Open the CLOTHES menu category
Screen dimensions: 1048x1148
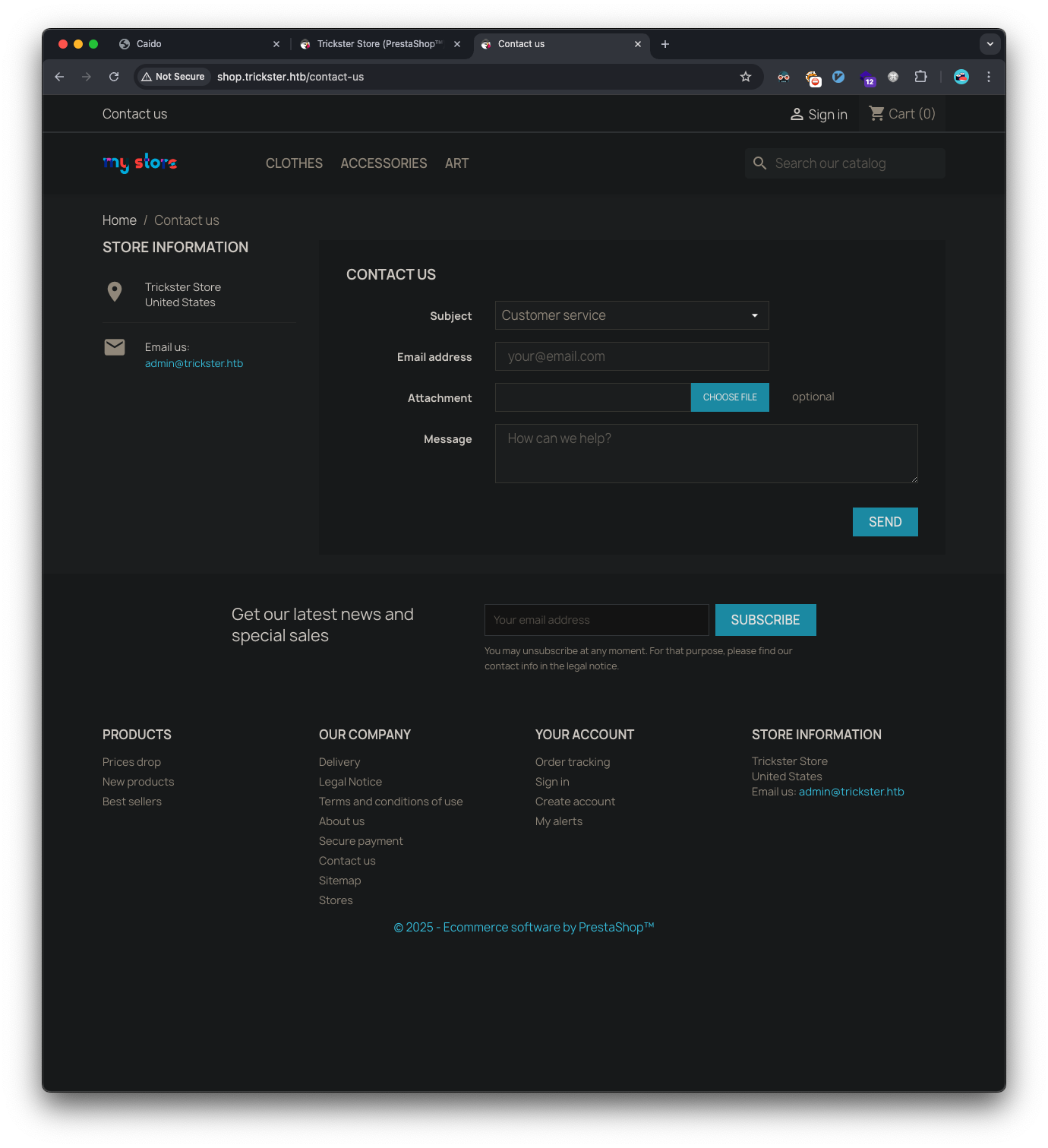pyautogui.click(x=294, y=163)
